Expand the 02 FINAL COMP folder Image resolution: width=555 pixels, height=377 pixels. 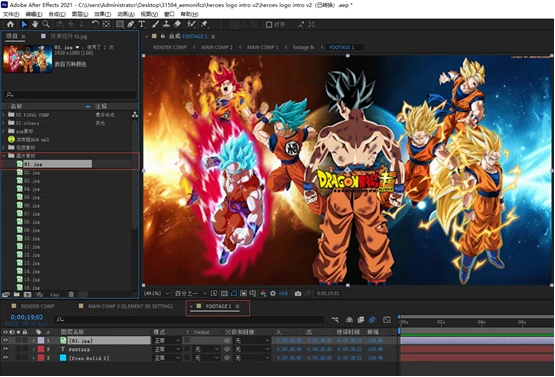[x=4, y=115]
